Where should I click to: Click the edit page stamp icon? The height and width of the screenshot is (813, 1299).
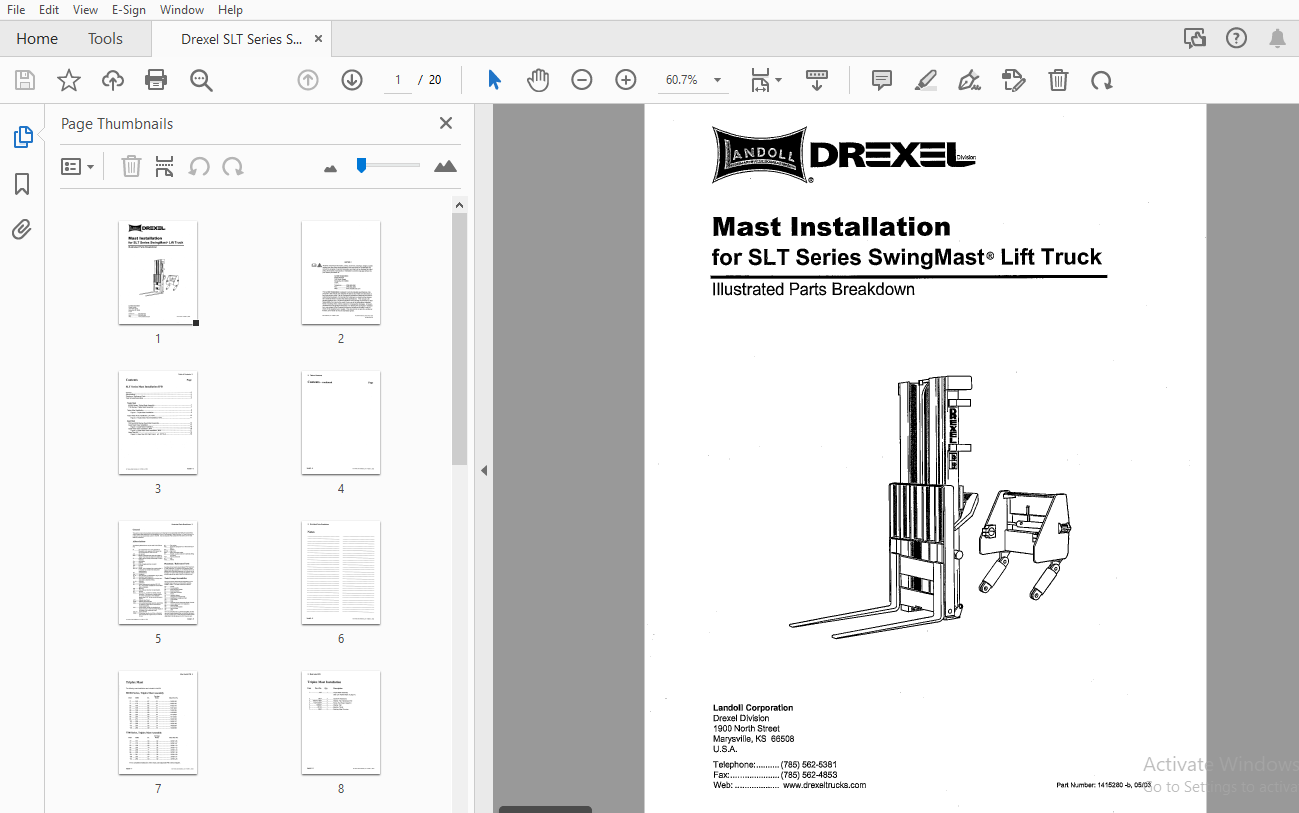(1014, 80)
